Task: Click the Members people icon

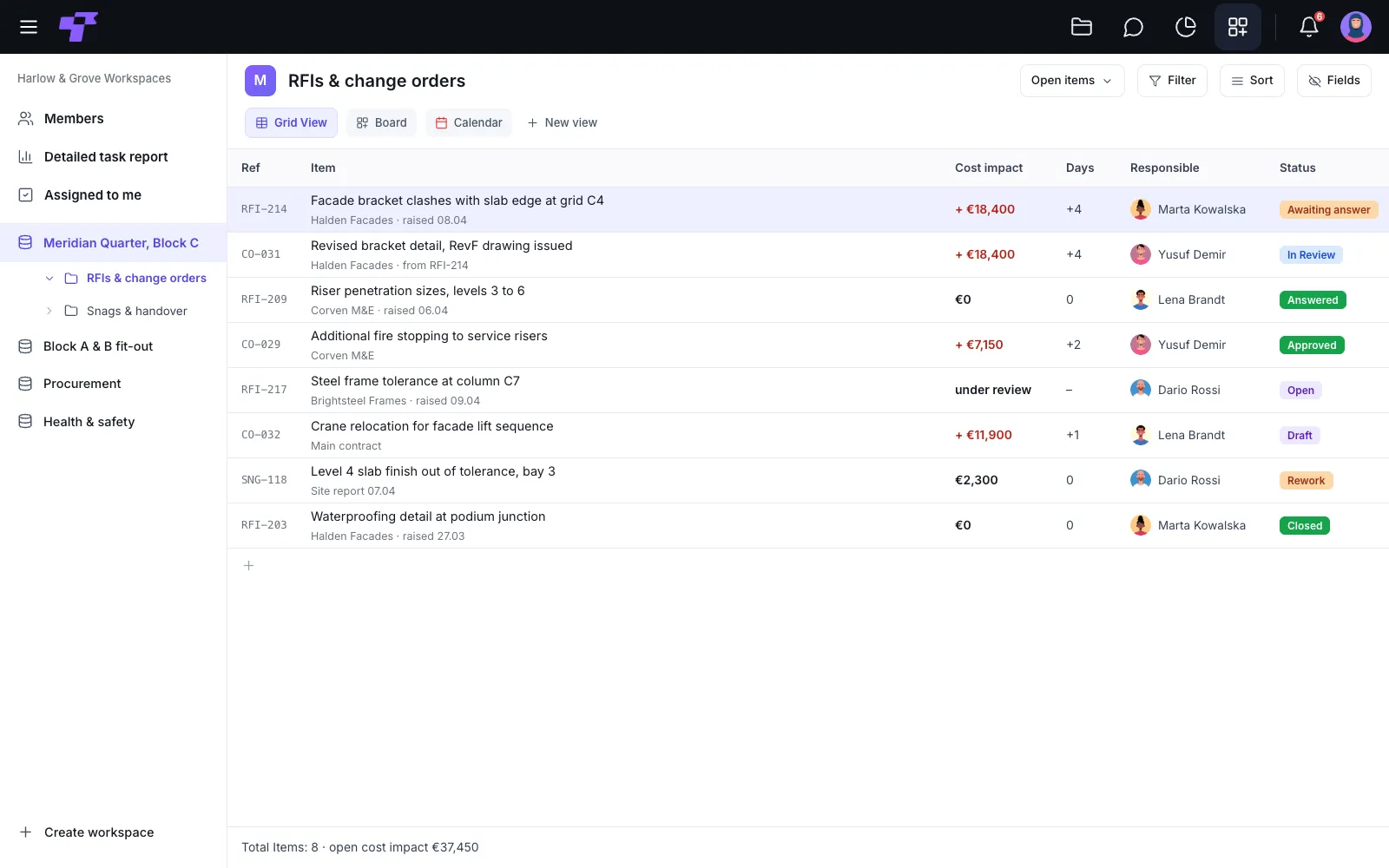Action: click(x=26, y=119)
